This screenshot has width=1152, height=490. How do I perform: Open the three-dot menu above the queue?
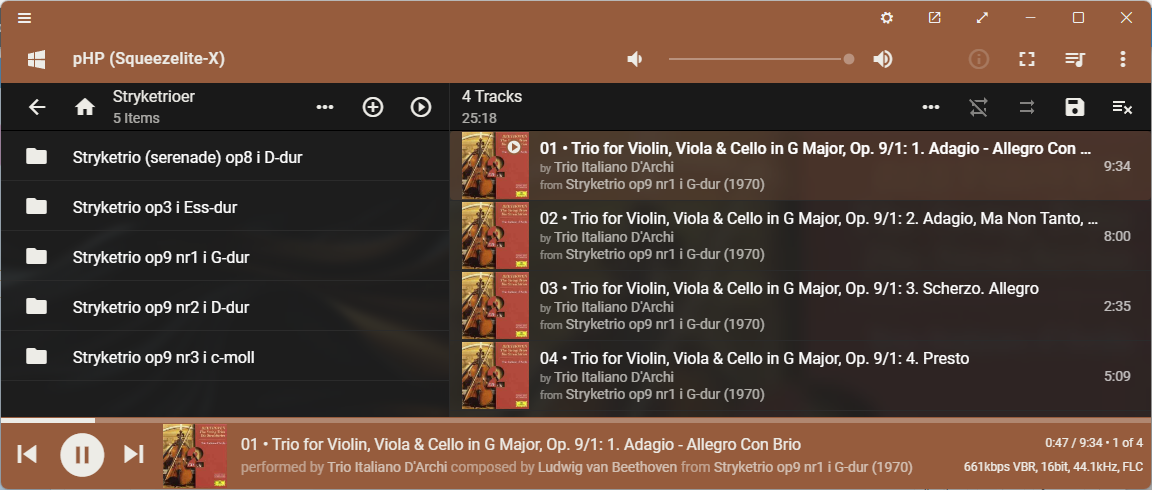tap(931, 107)
